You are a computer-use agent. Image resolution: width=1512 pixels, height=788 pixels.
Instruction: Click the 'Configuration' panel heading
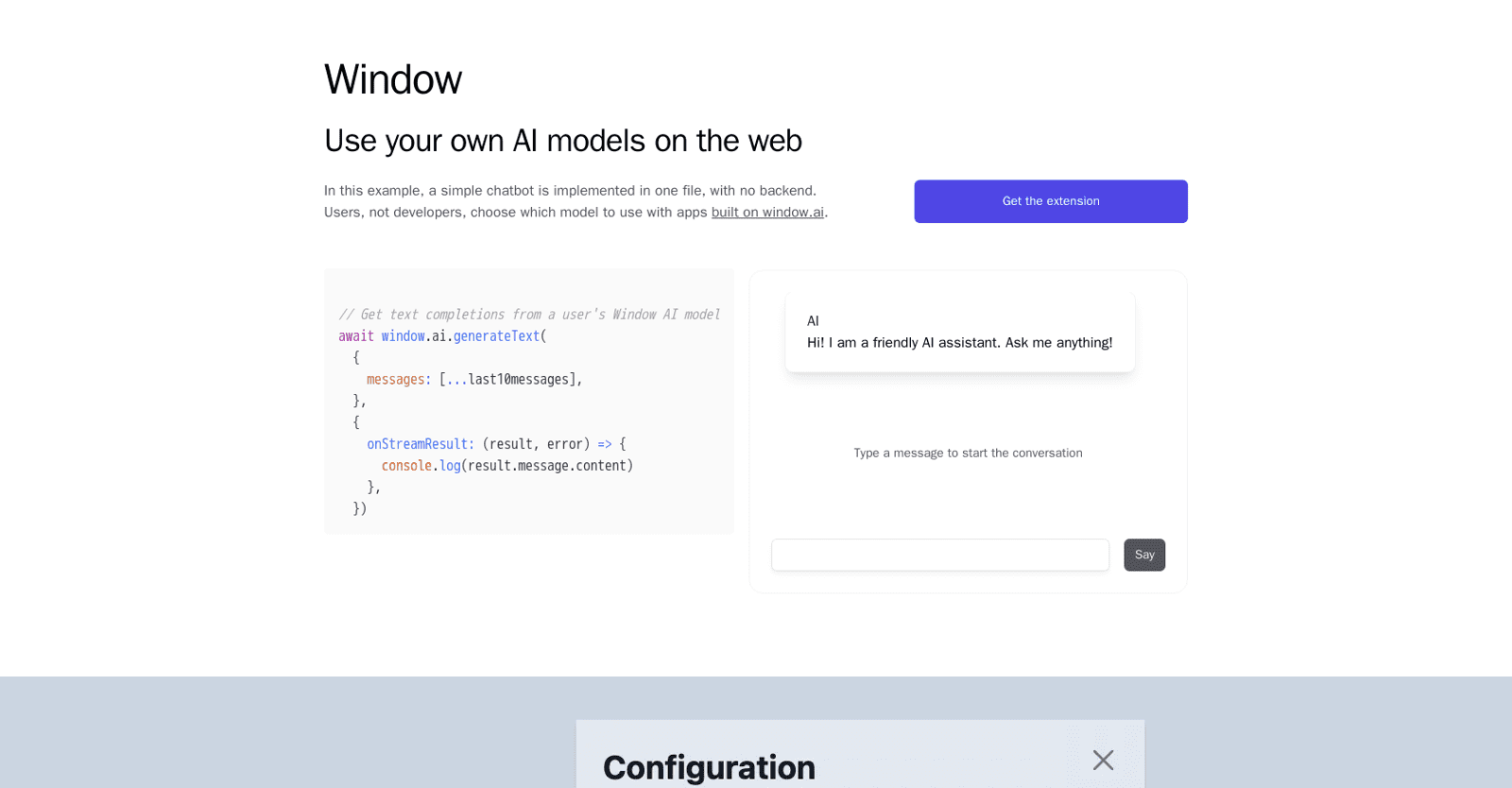click(x=708, y=767)
